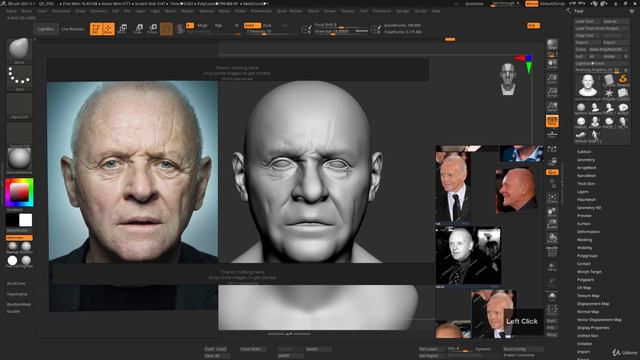Select the black secondary color swatch

[12, 220]
